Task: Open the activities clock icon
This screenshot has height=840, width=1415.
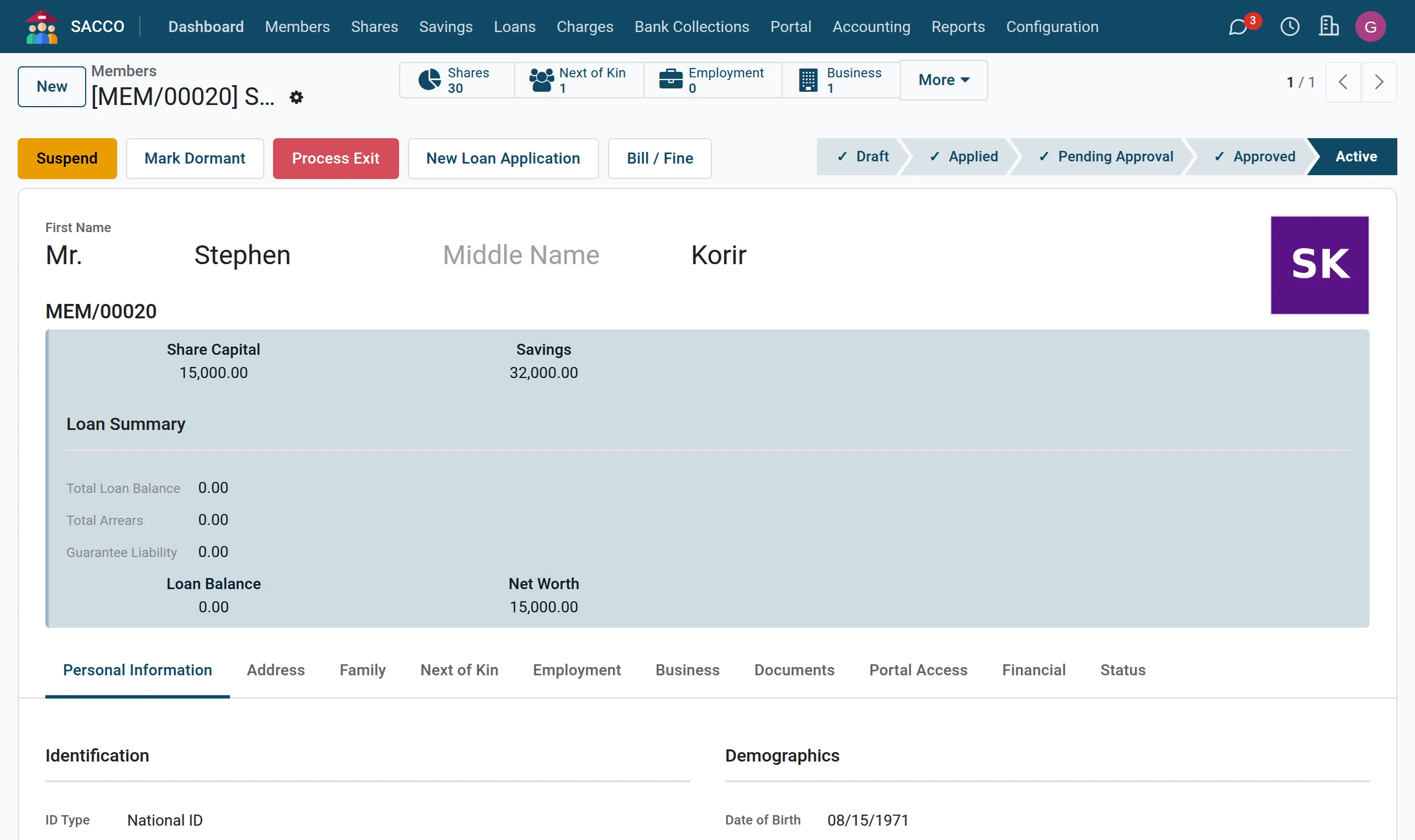Action: pyautogui.click(x=1290, y=27)
